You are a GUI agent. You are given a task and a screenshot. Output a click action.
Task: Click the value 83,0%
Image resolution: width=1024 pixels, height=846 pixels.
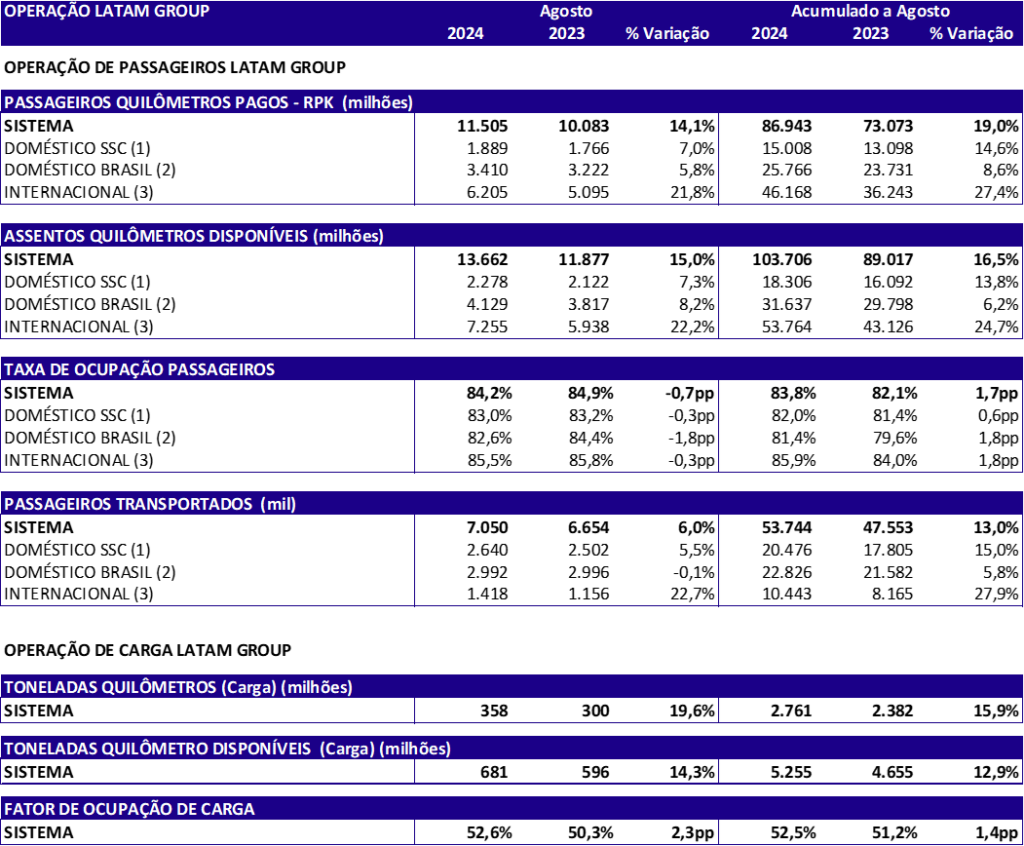pyautogui.click(x=489, y=415)
